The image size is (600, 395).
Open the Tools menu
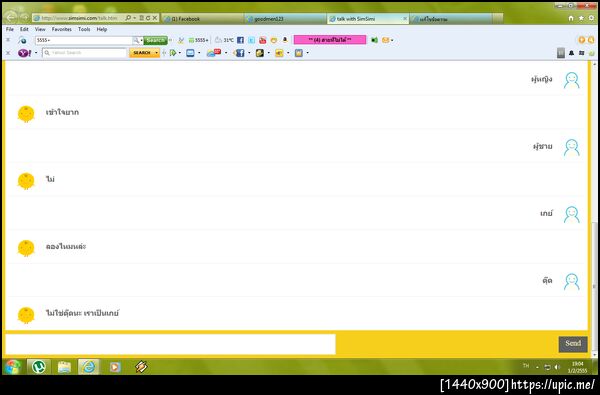(x=84, y=29)
